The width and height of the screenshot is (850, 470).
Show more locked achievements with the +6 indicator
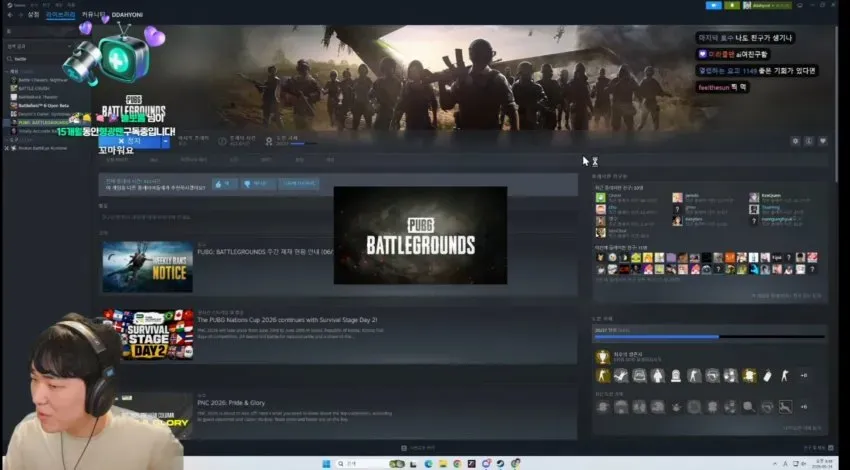point(803,407)
